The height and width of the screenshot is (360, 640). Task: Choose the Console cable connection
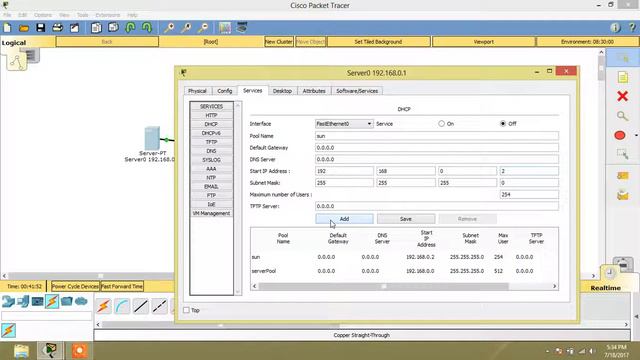click(x=122, y=306)
